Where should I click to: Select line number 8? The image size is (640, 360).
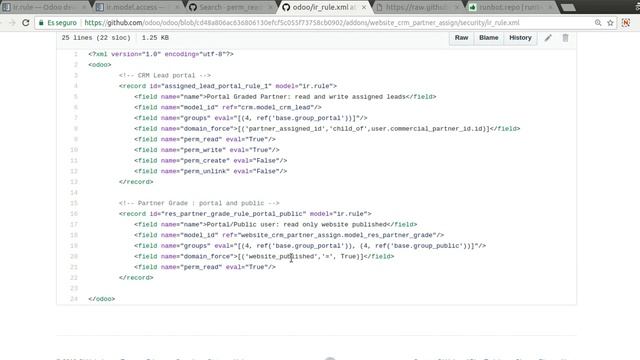pyautogui.click(x=76, y=129)
